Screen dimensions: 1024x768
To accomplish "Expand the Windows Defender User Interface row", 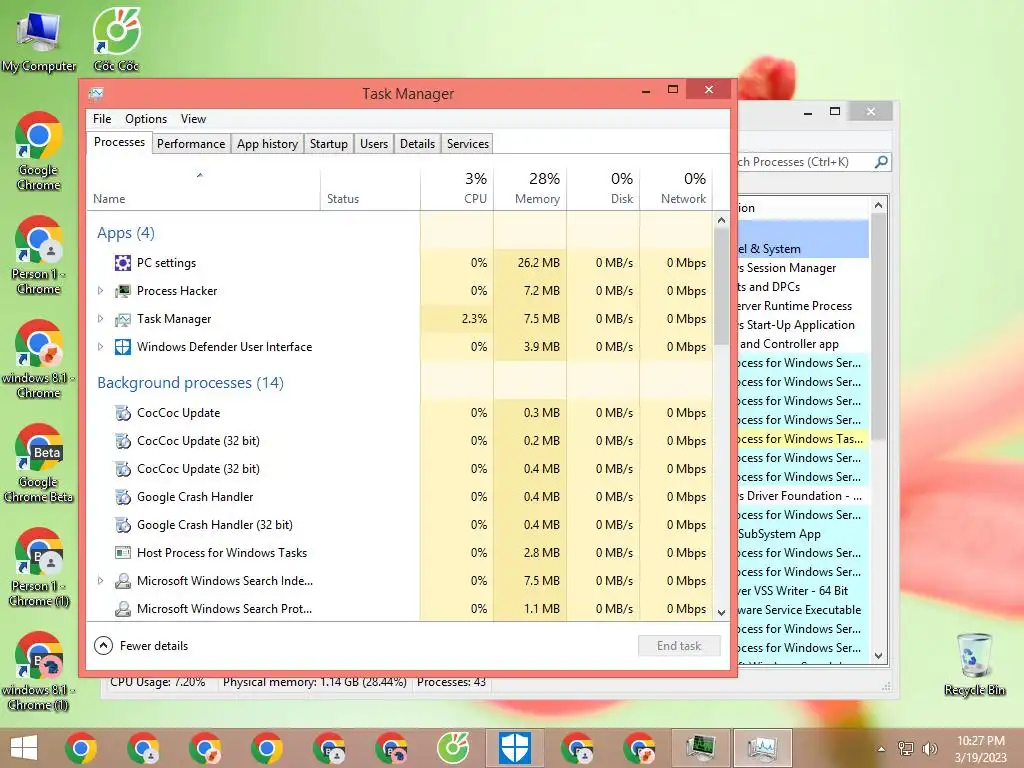I will coord(101,347).
